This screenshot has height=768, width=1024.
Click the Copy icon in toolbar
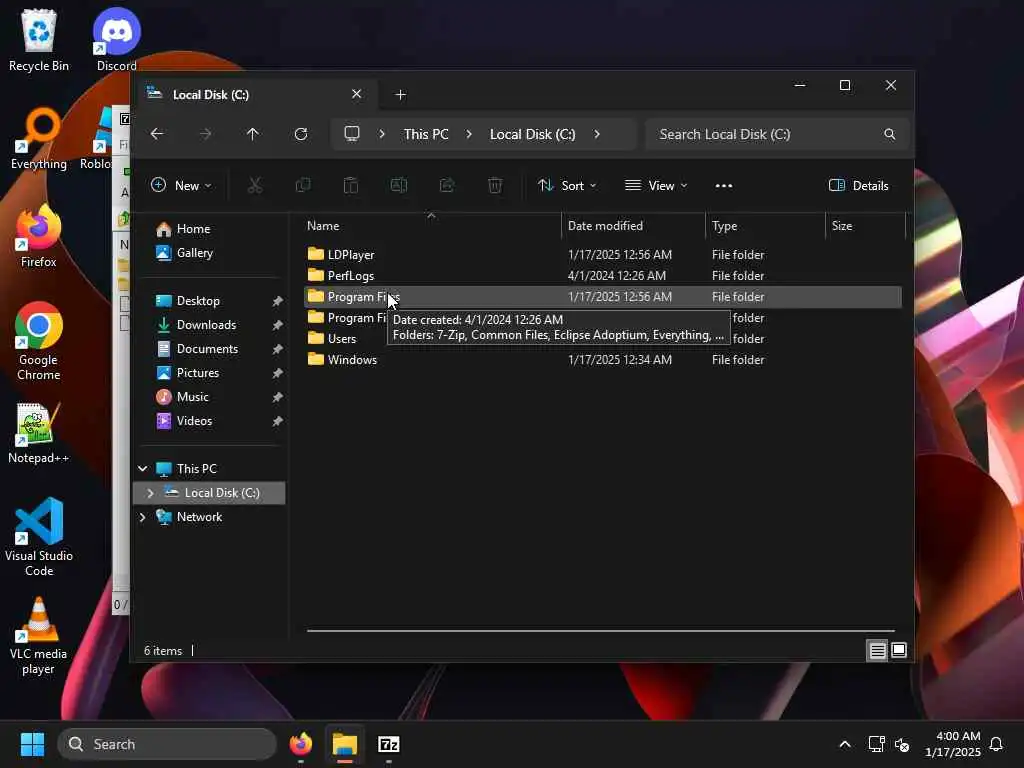(x=303, y=185)
